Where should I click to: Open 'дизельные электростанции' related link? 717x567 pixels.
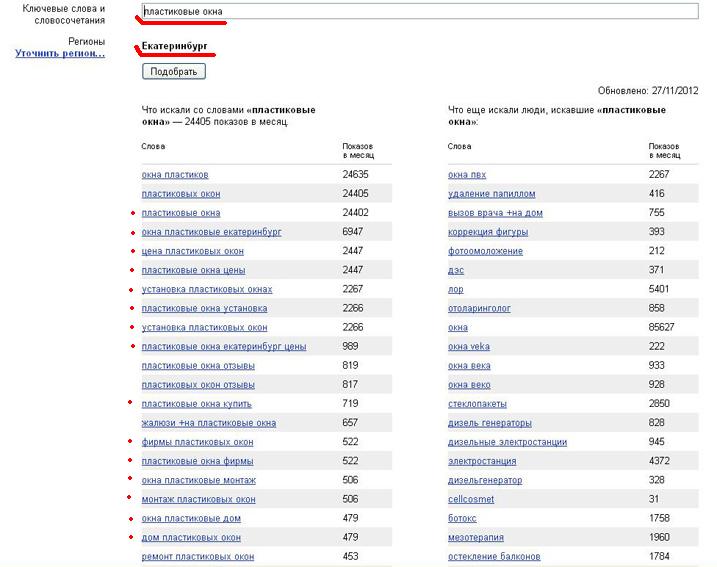(508, 442)
